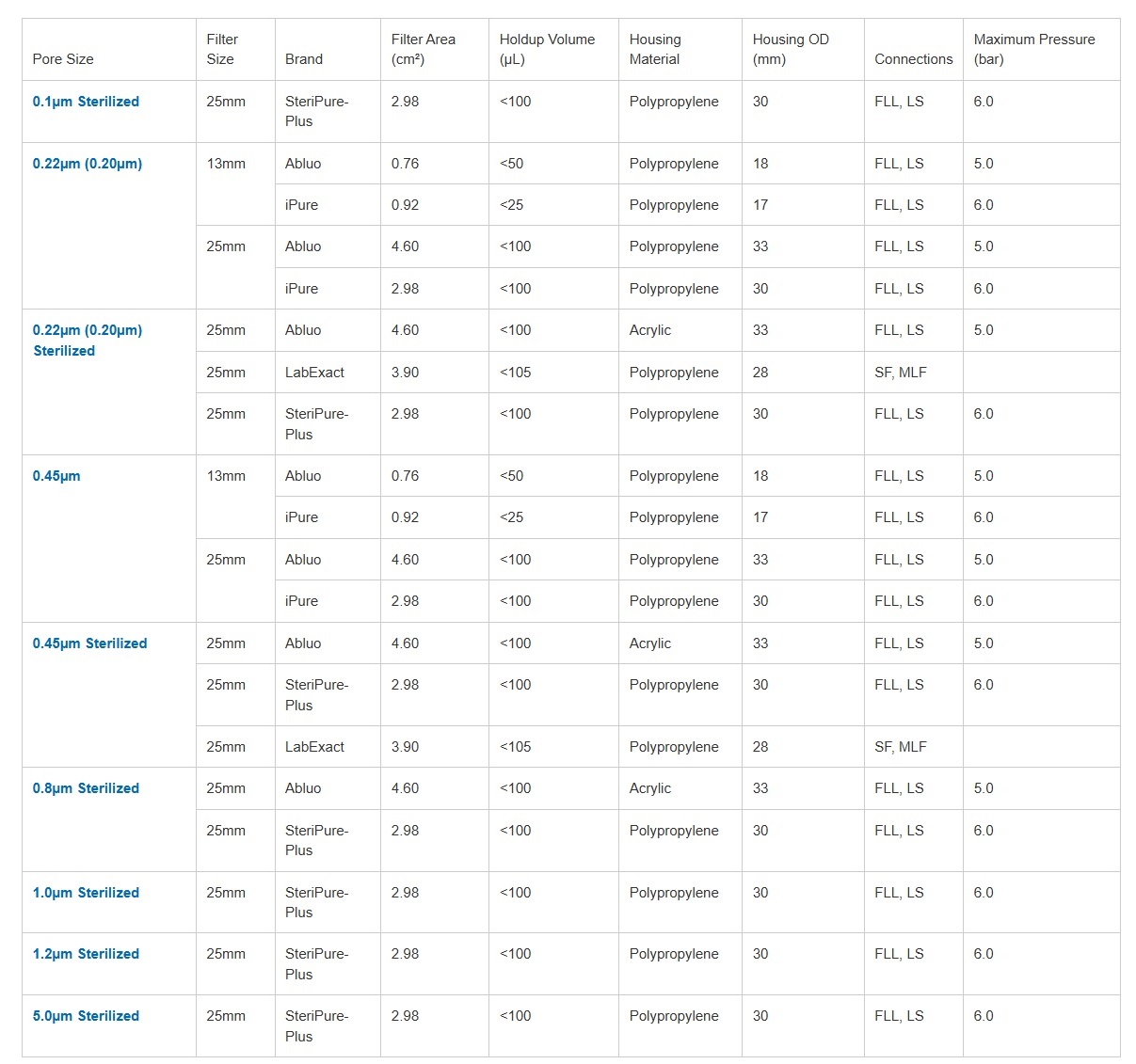Screen dimensions: 1136x1064
Task: Click the Filter Area (cm²) header
Action: (x=424, y=49)
